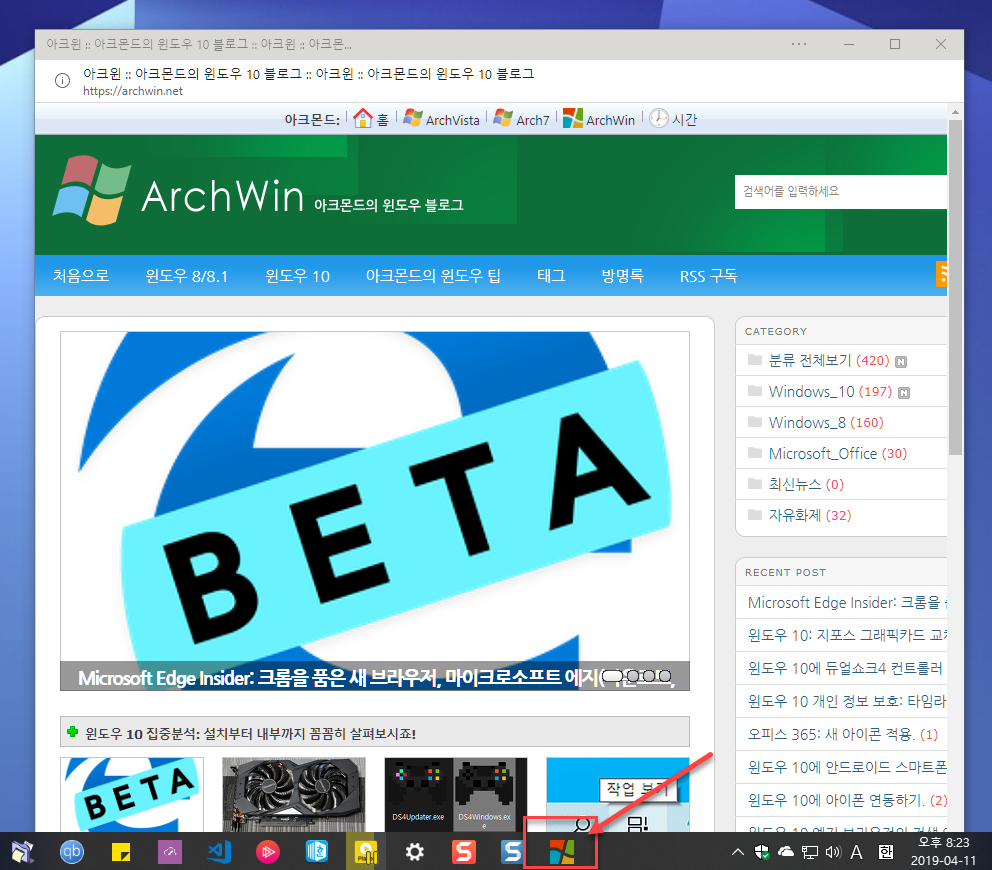
Task: Select 아크몬드의 윈도우 팁 menu item
Action: click(433, 276)
